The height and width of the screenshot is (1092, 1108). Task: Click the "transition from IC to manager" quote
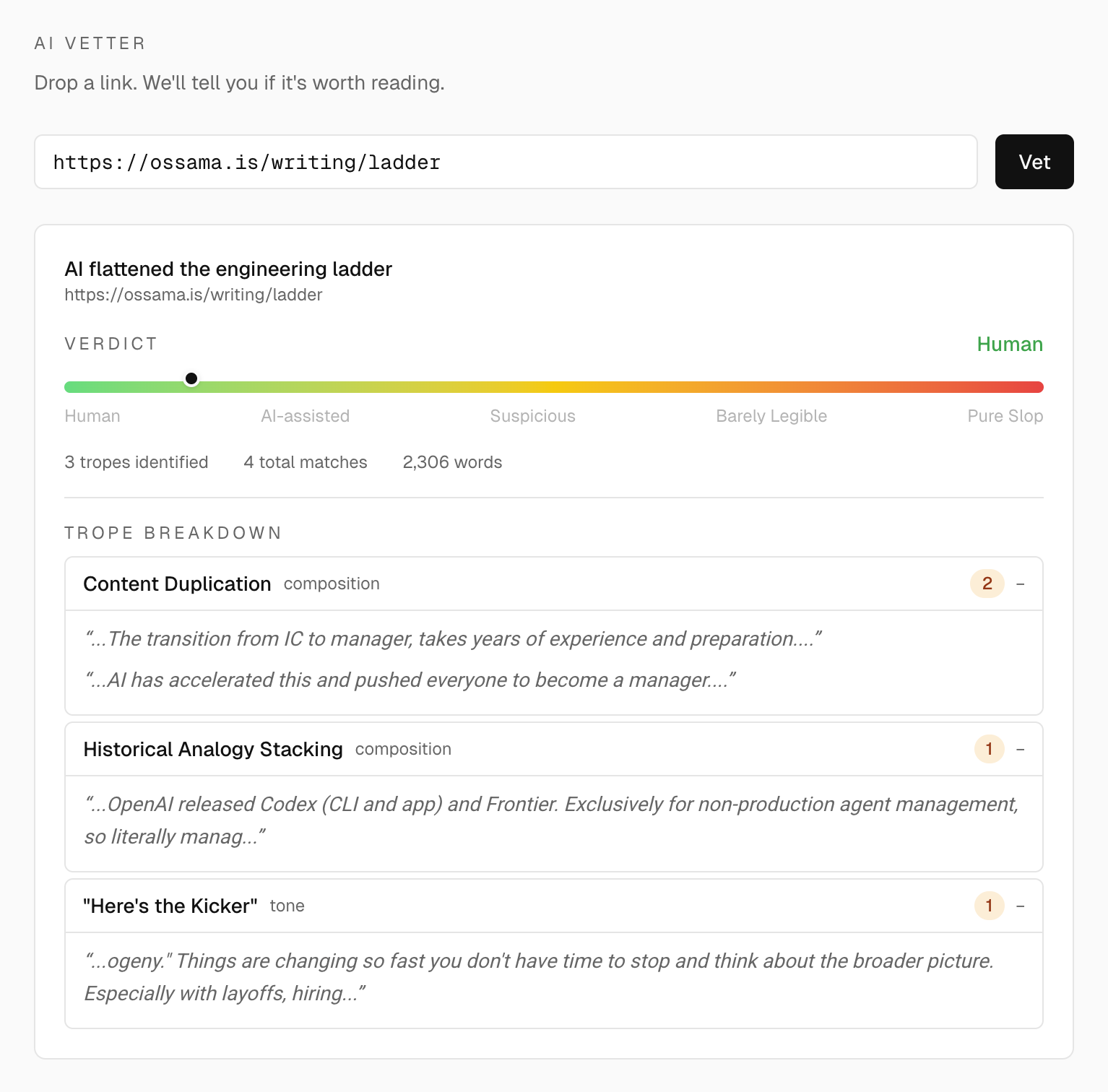(454, 638)
